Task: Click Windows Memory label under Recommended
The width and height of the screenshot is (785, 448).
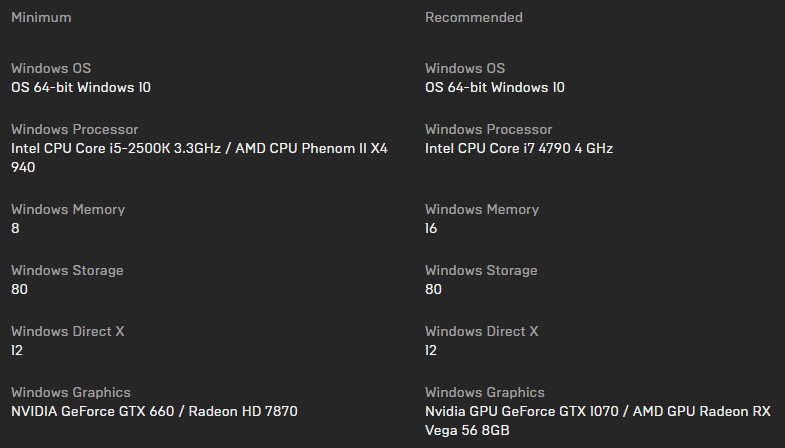Action: 482,209
